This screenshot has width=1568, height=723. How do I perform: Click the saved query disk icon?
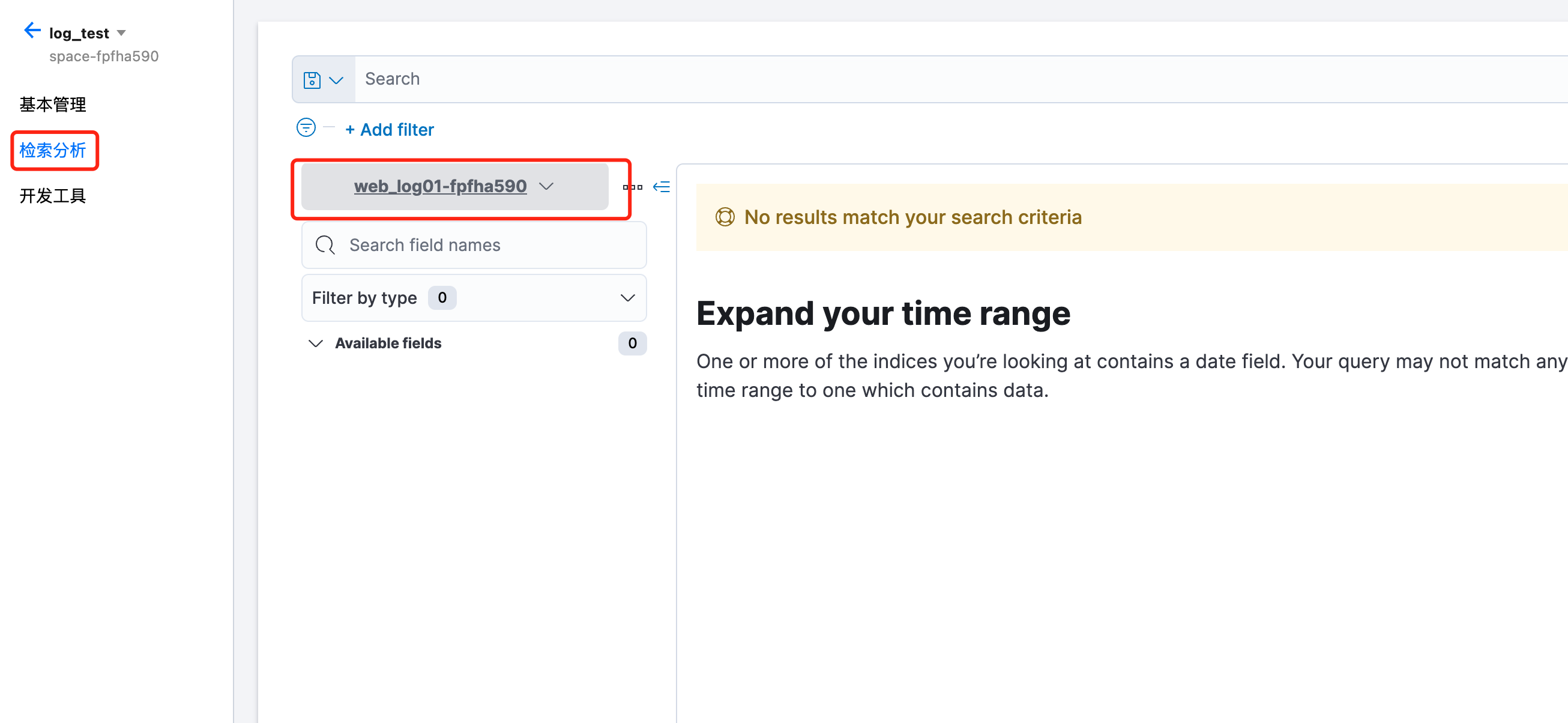312,80
